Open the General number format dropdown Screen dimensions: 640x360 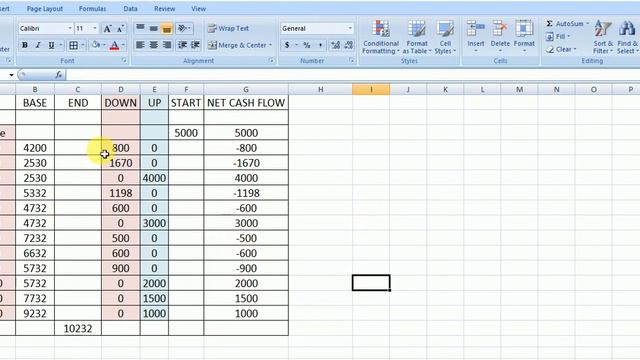[350, 28]
